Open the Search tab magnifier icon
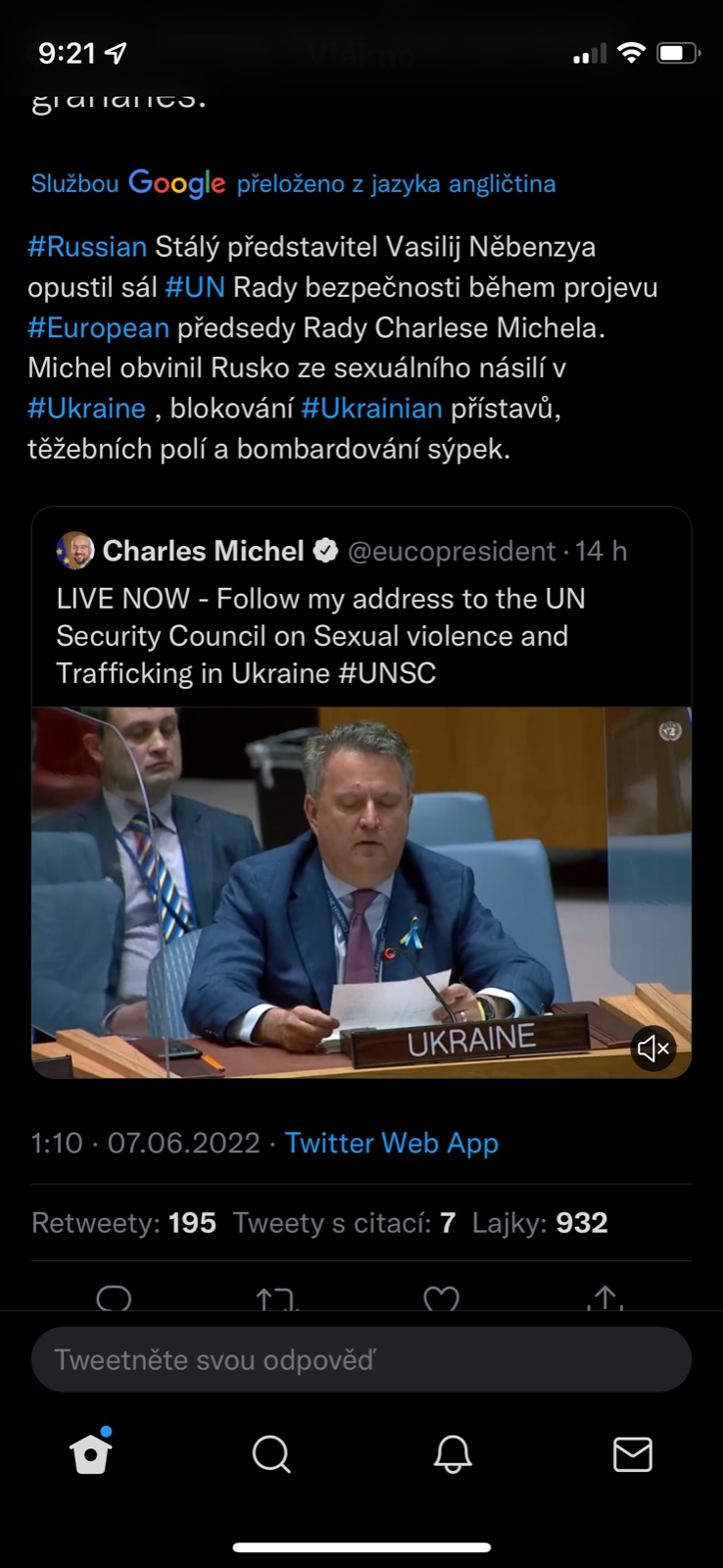This screenshot has height=1568, width=723. 271,1454
